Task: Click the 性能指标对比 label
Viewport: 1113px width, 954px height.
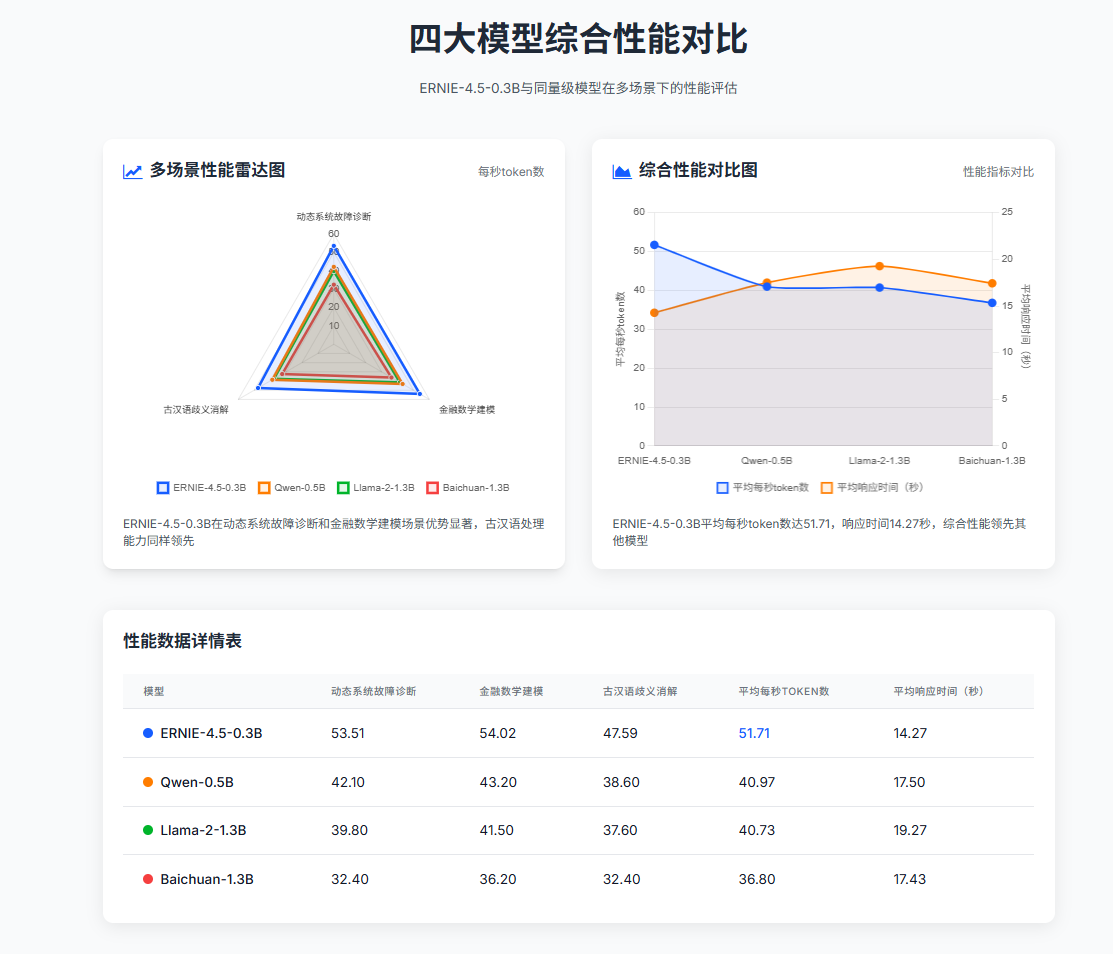Action: point(998,172)
